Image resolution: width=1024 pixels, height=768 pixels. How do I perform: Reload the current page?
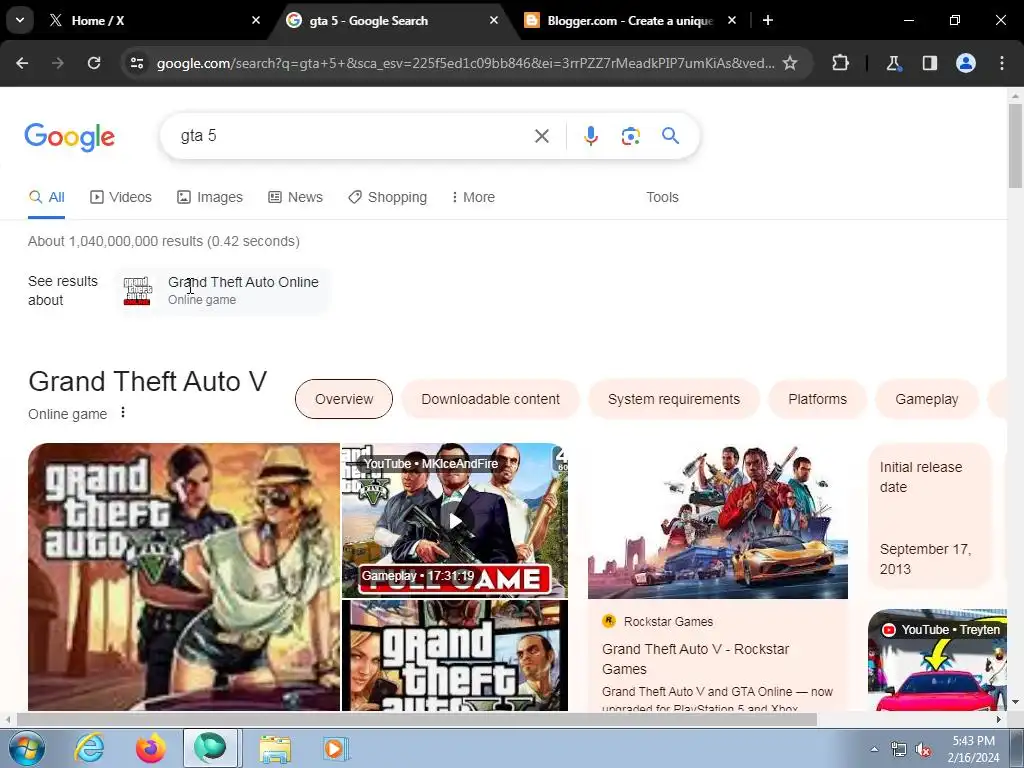[94, 63]
